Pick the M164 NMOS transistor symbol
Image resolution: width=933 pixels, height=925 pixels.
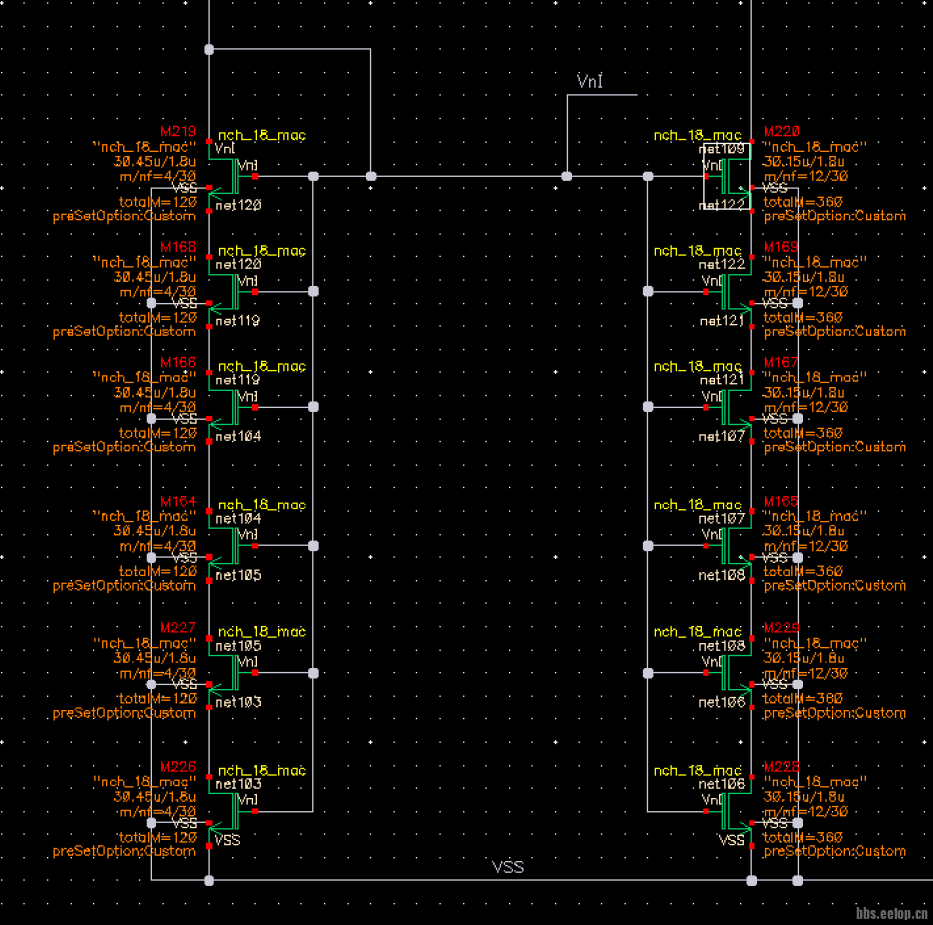pos(228,546)
